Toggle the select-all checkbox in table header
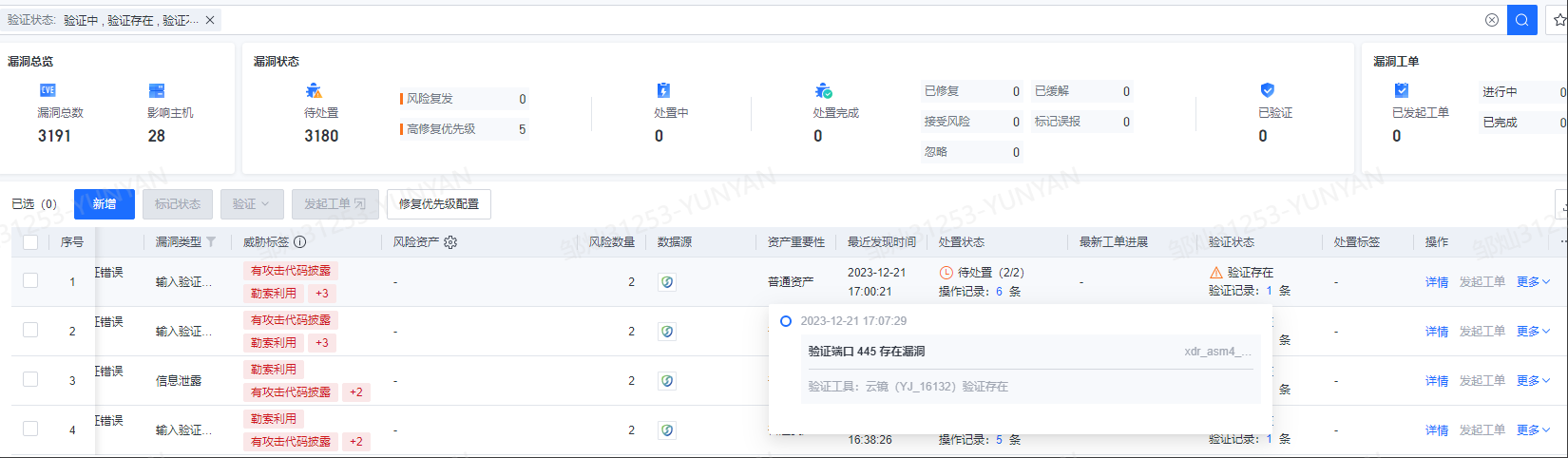The image size is (1568, 458). pyautogui.click(x=30, y=242)
